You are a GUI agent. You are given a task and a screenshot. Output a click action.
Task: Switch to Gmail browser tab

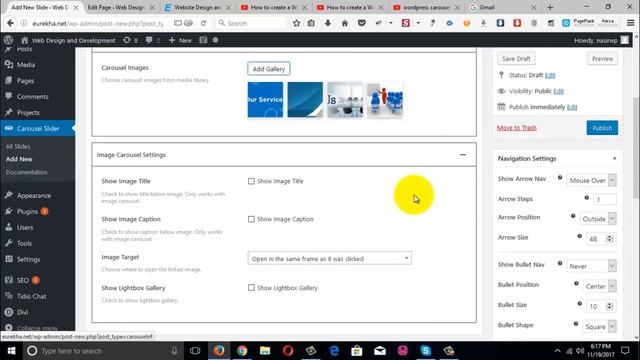coord(504,7)
